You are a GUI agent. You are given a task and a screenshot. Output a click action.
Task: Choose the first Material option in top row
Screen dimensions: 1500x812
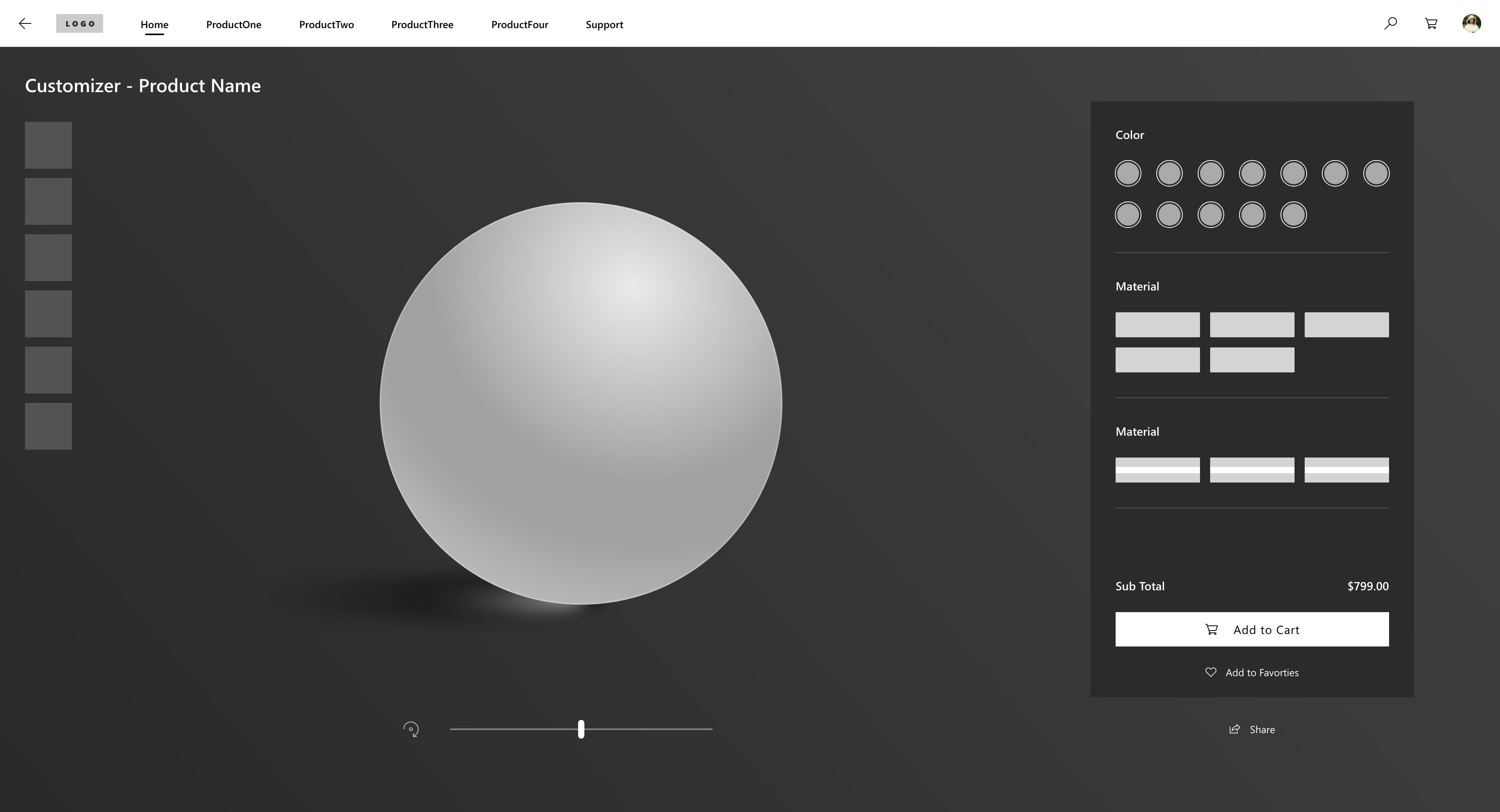click(1157, 325)
